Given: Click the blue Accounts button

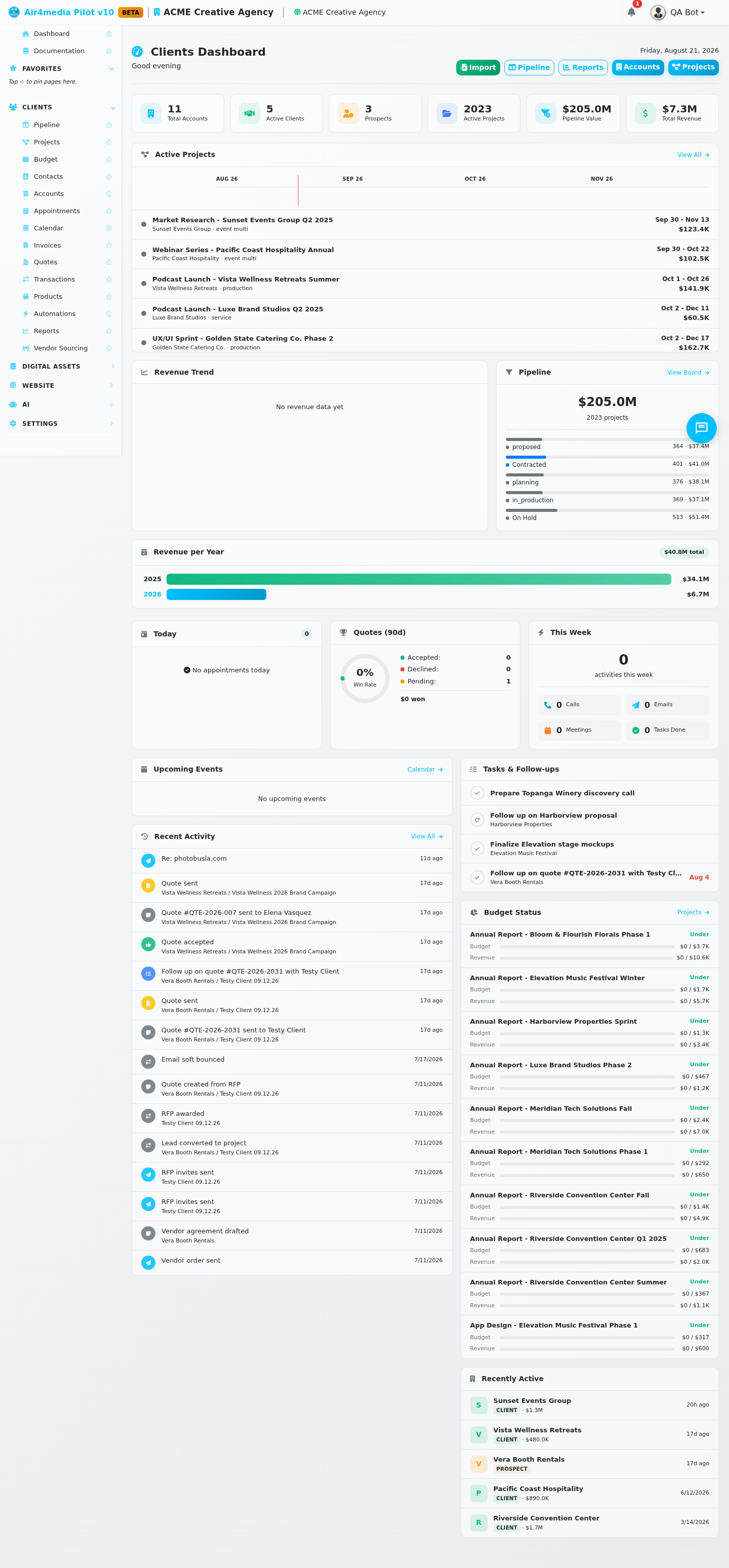Looking at the screenshot, I should tap(638, 67).
